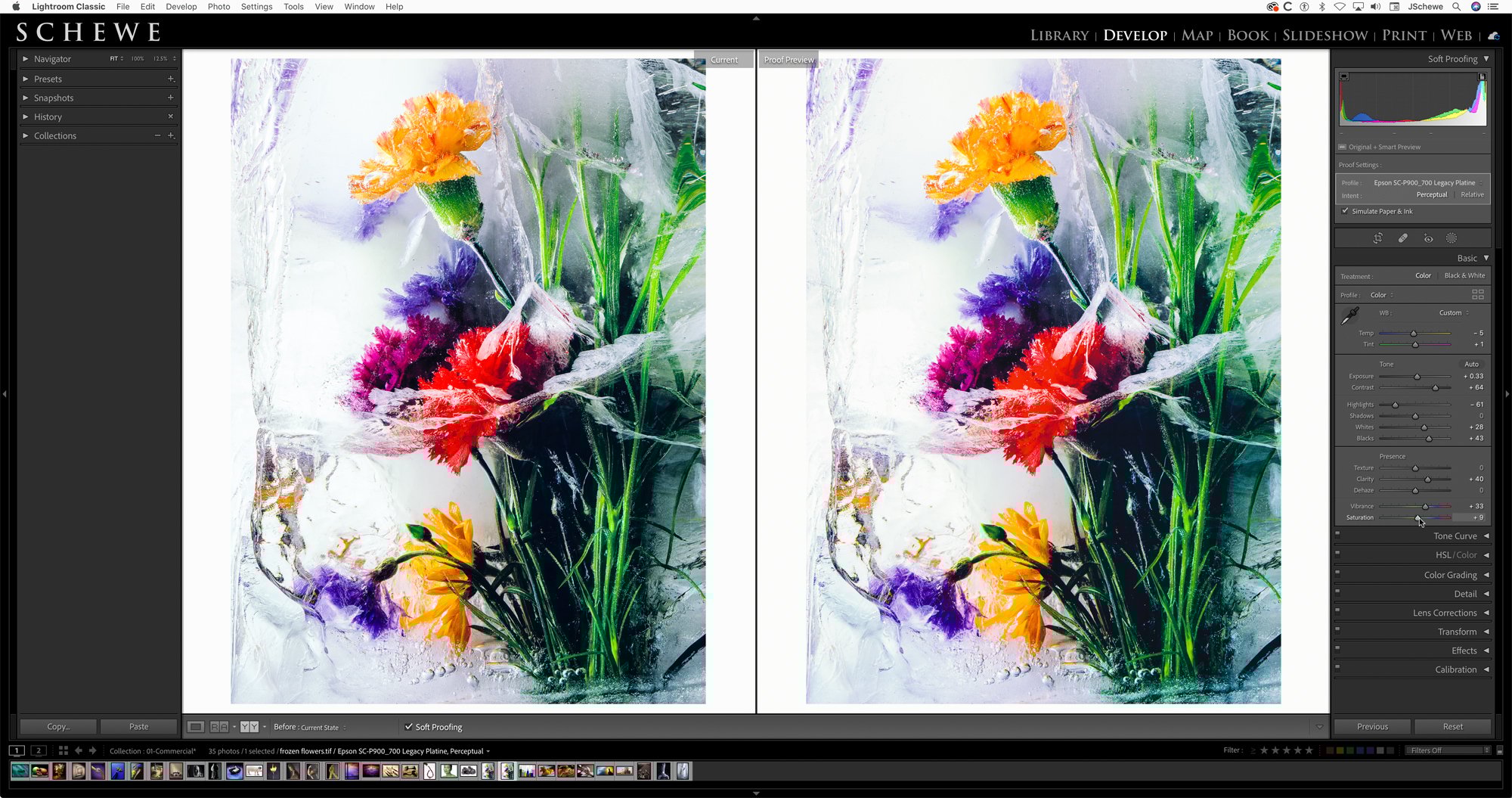Open the Photo menu
Viewport: 1512px width, 798px height.
click(218, 7)
